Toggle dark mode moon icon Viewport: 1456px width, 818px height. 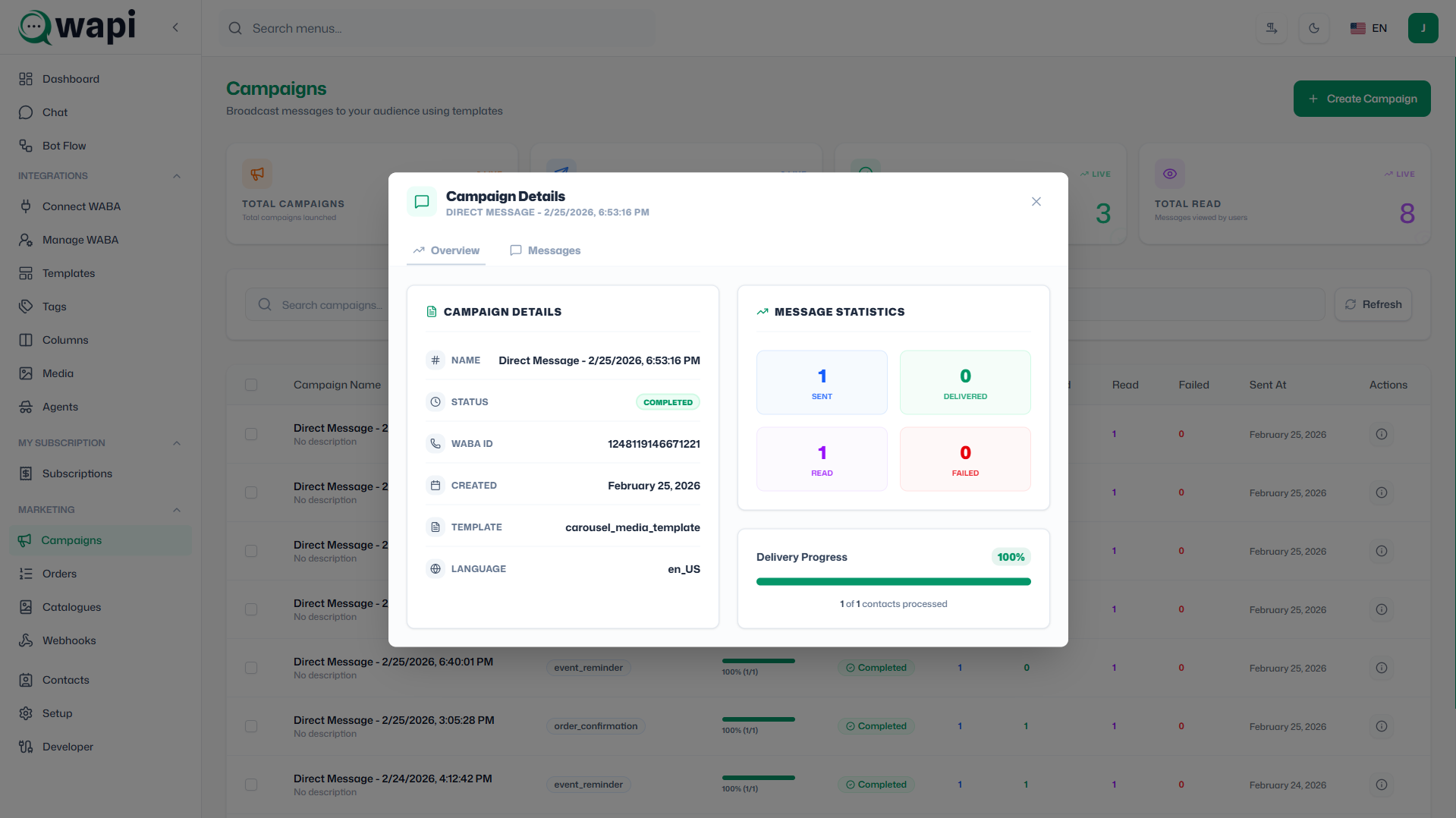click(x=1313, y=28)
